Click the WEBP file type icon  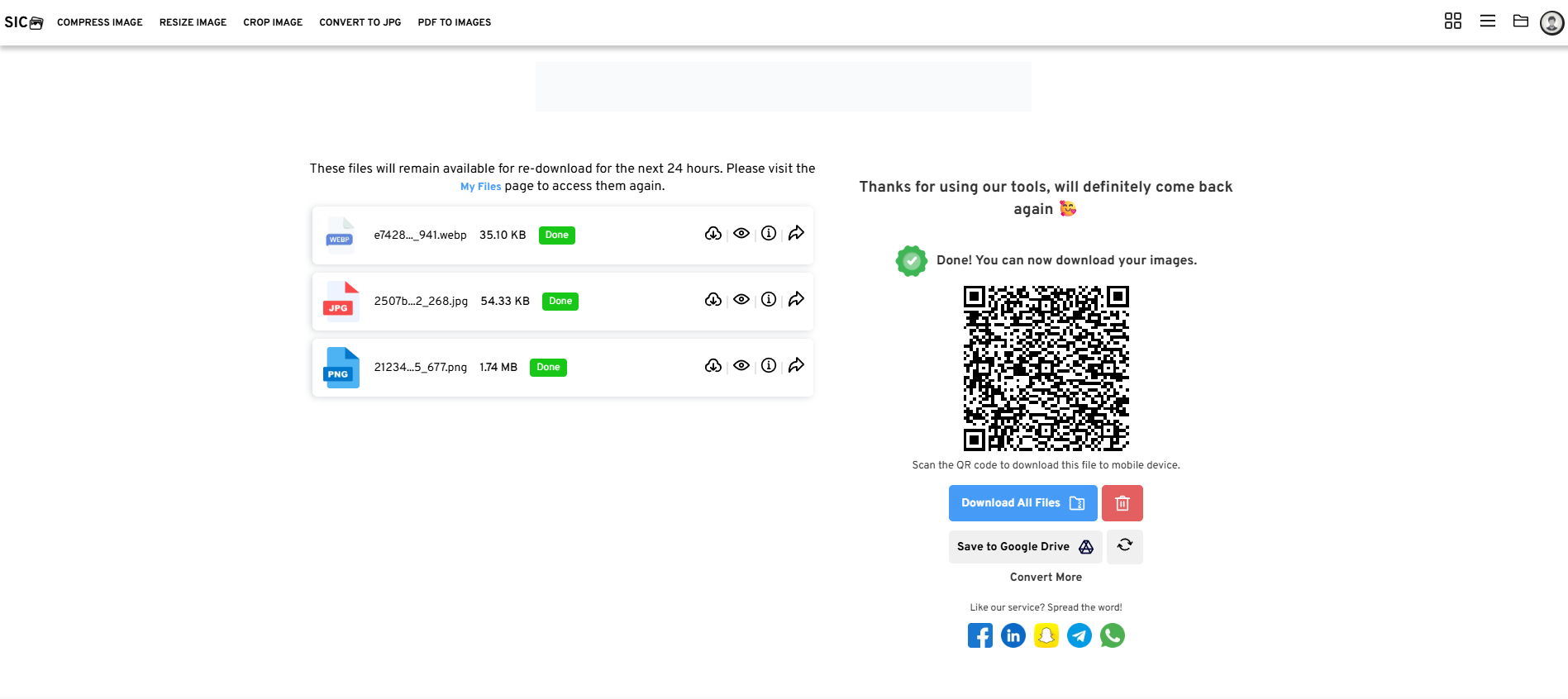pos(341,235)
